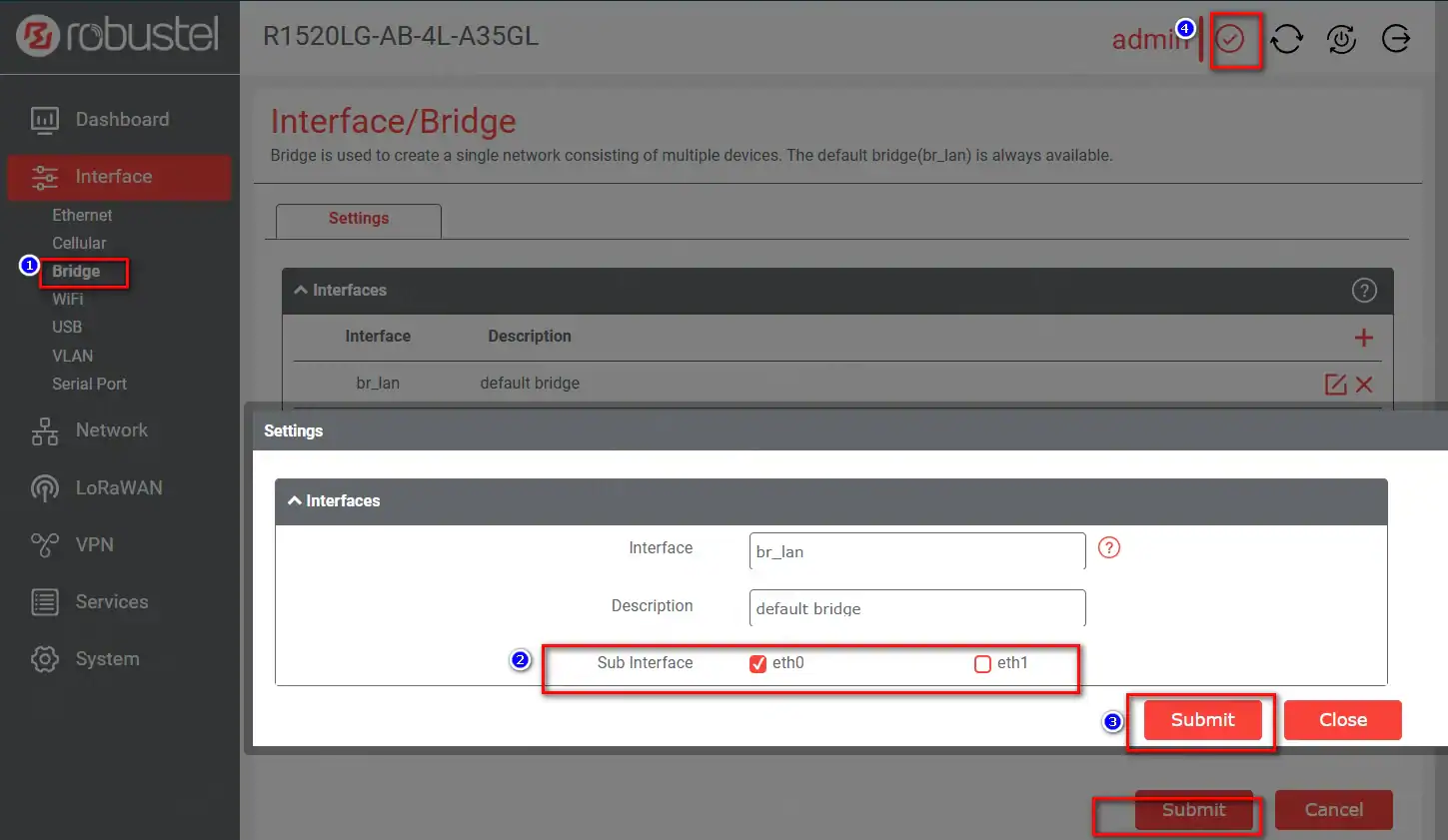The width and height of the screenshot is (1448, 840).
Task: Add a new bridge with plus icon
Action: [1363, 338]
